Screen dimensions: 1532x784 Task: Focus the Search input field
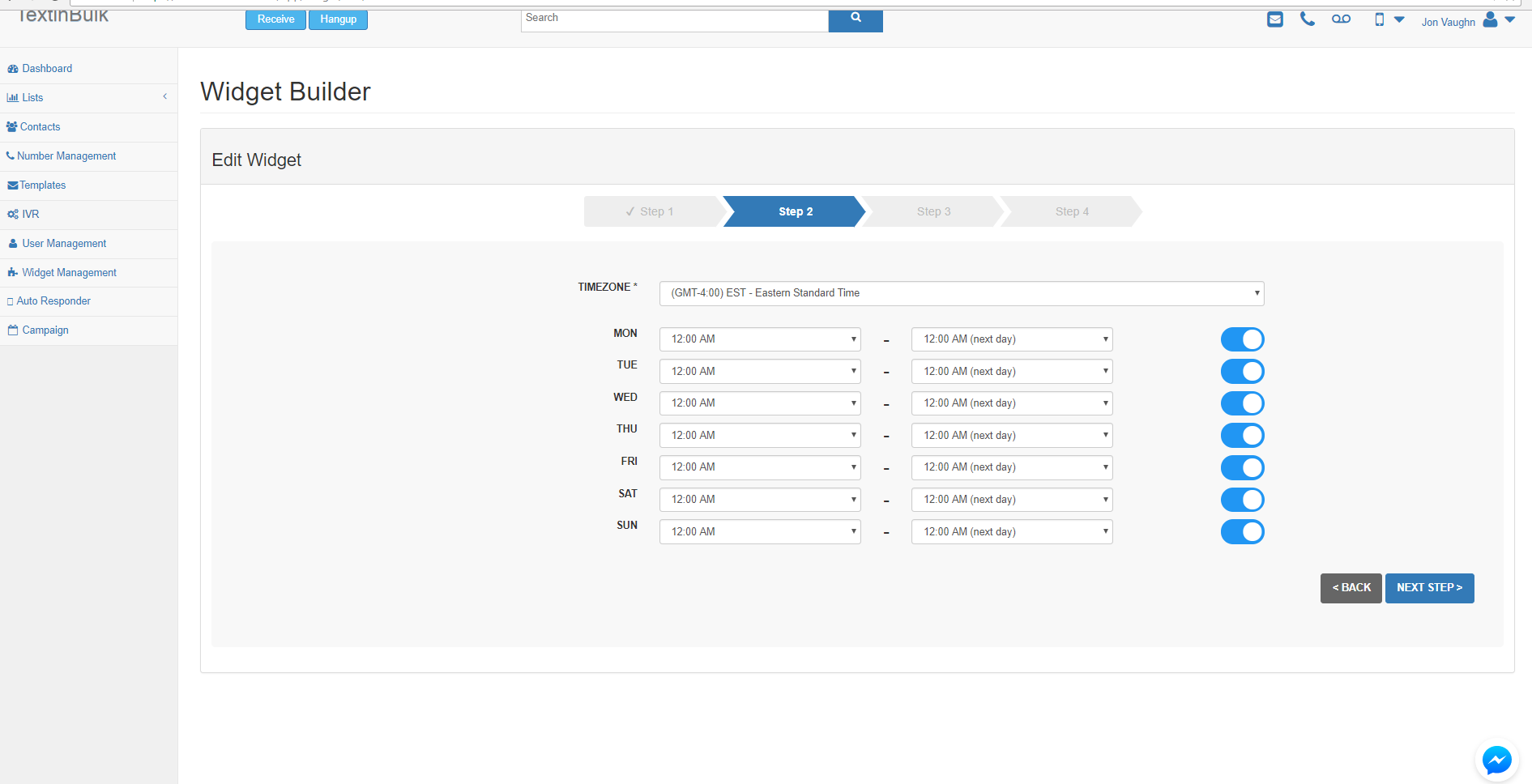pyautogui.click(x=674, y=19)
